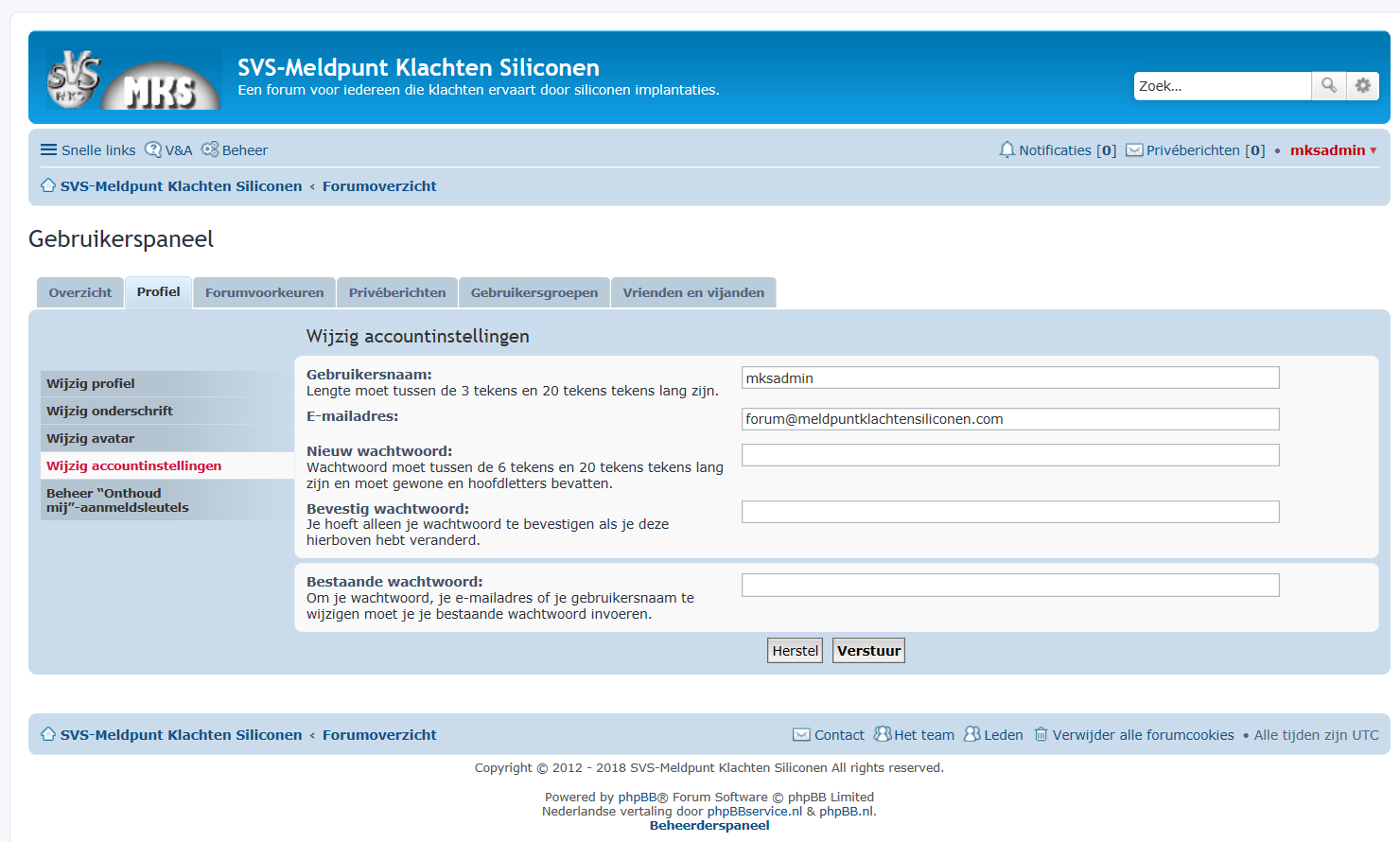Open the mksadmin user dropdown

(x=1333, y=150)
